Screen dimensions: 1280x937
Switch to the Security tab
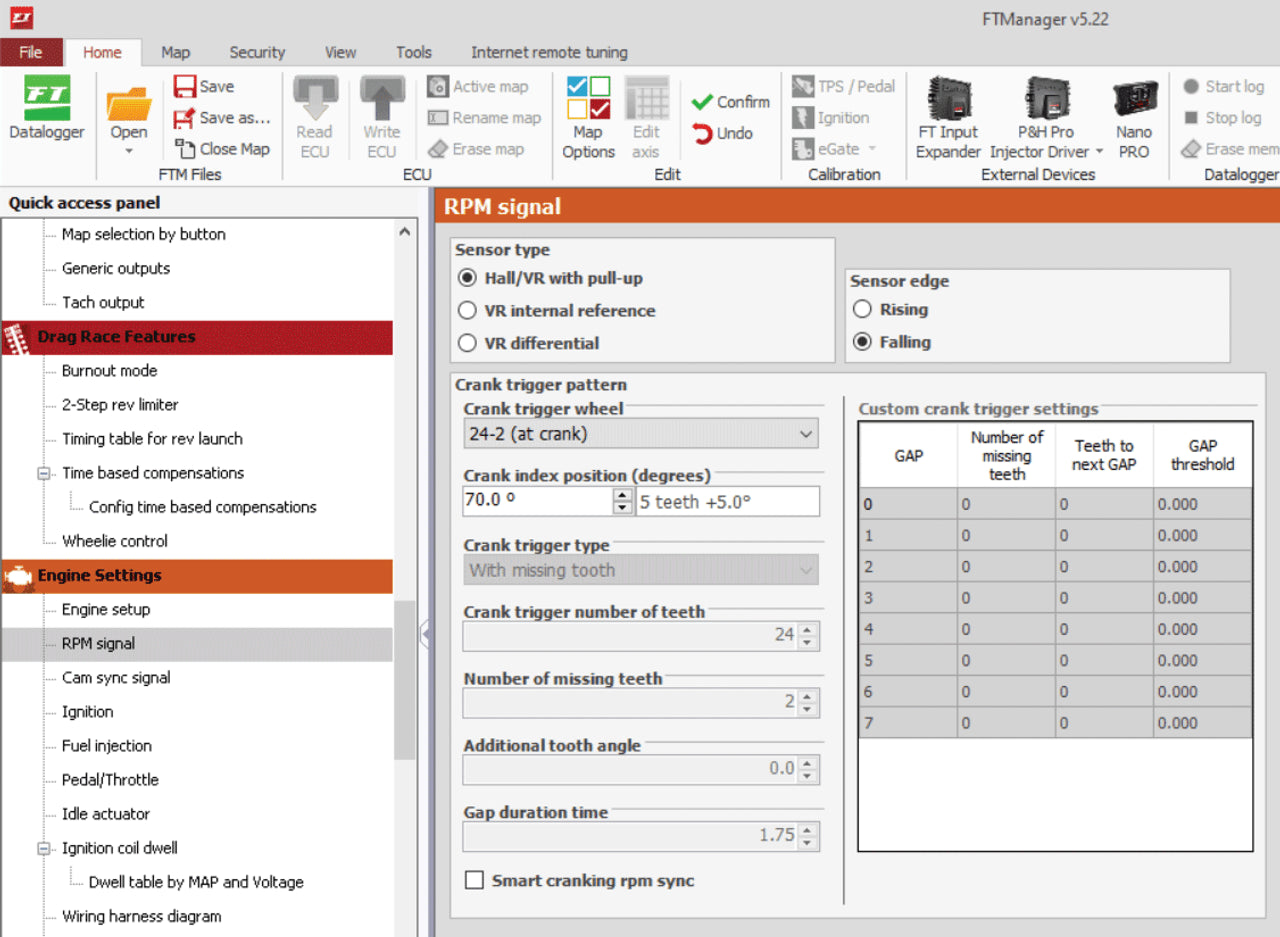click(x=257, y=52)
